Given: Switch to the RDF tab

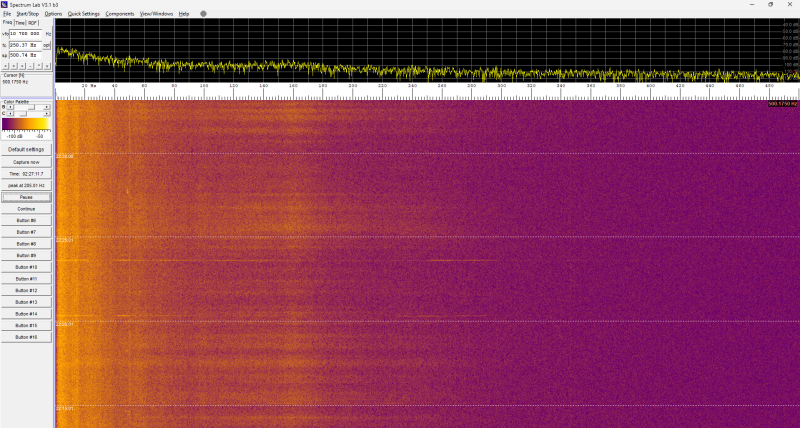Looking at the screenshot, I should tap(33, 23).
